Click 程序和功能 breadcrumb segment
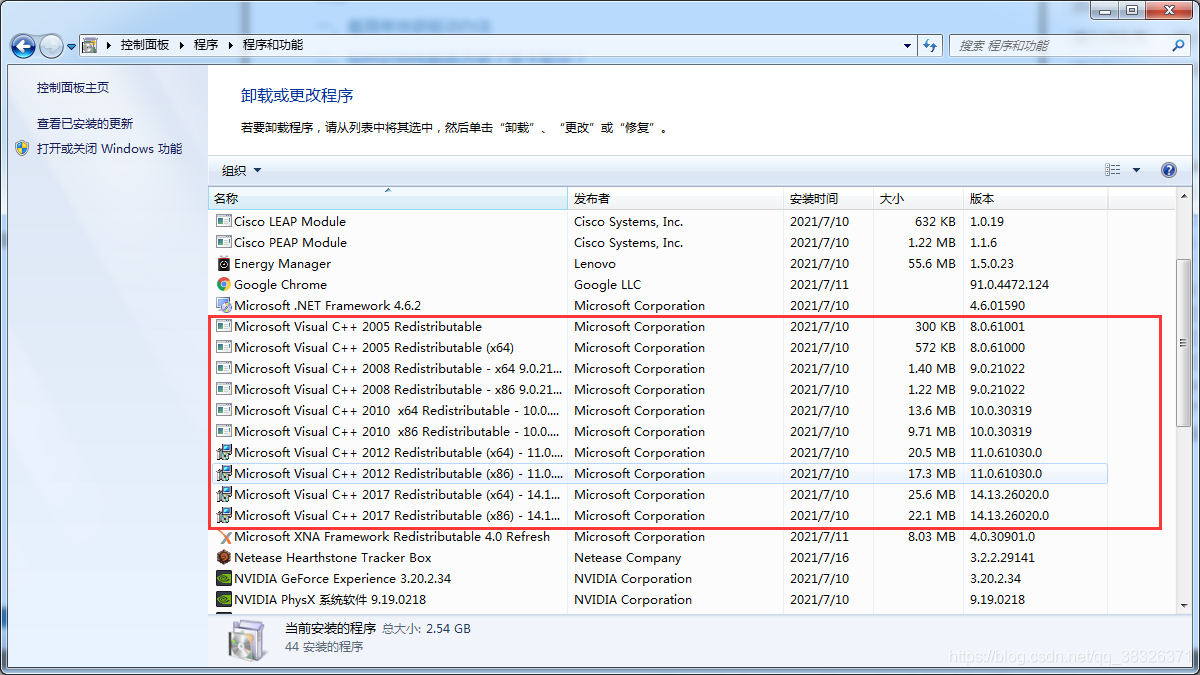 pyautogui.click(x=272, y=45)
